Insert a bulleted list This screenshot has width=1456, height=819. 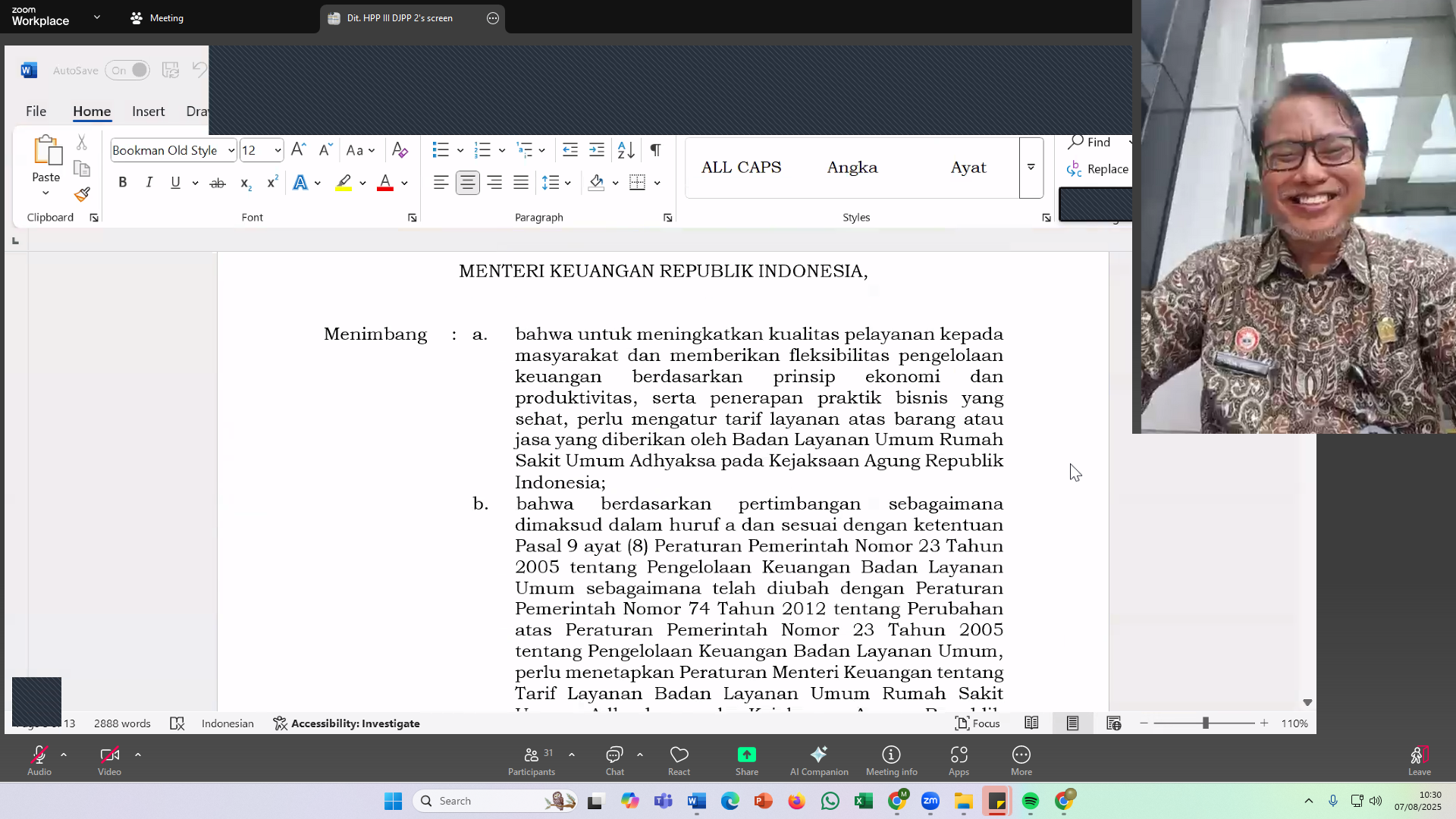441,150
